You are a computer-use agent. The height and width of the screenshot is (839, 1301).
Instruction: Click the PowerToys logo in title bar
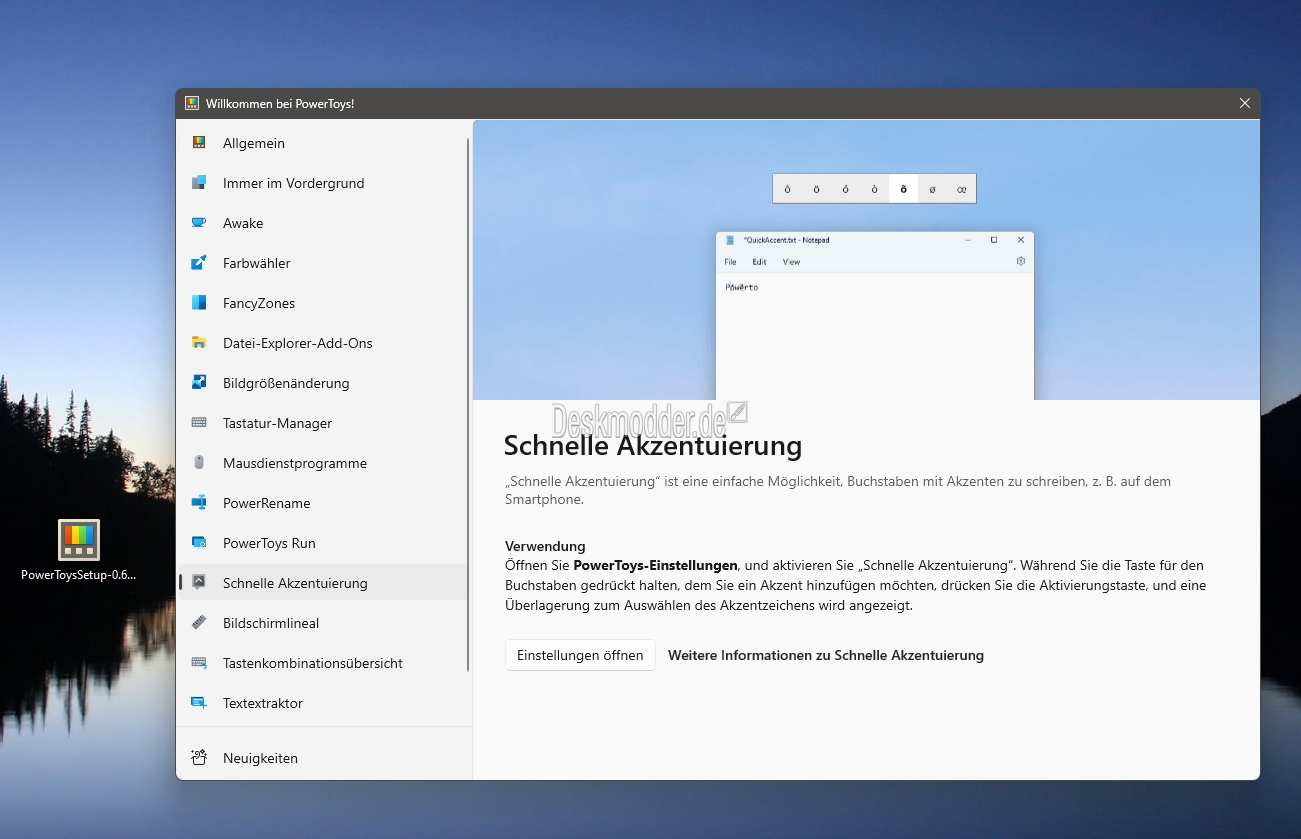tap(192, 103)
